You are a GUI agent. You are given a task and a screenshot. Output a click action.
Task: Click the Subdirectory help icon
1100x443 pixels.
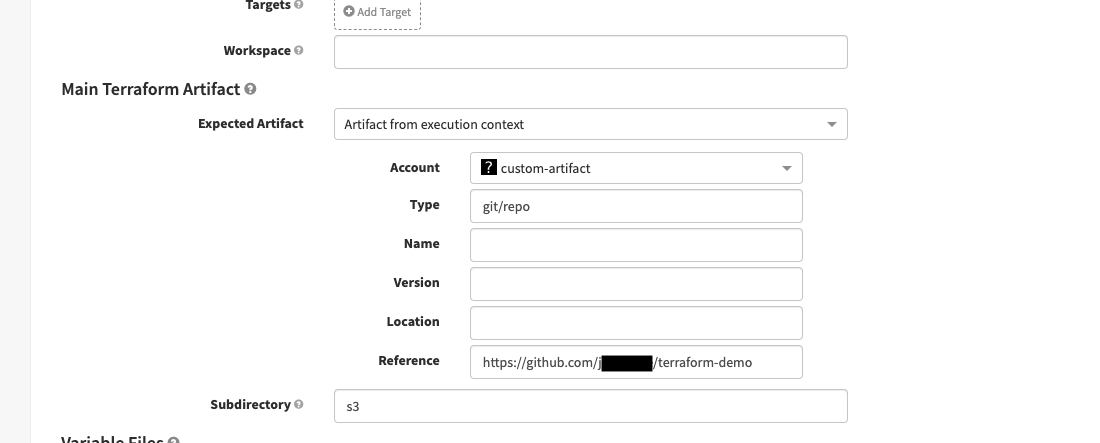click(299, 405)
